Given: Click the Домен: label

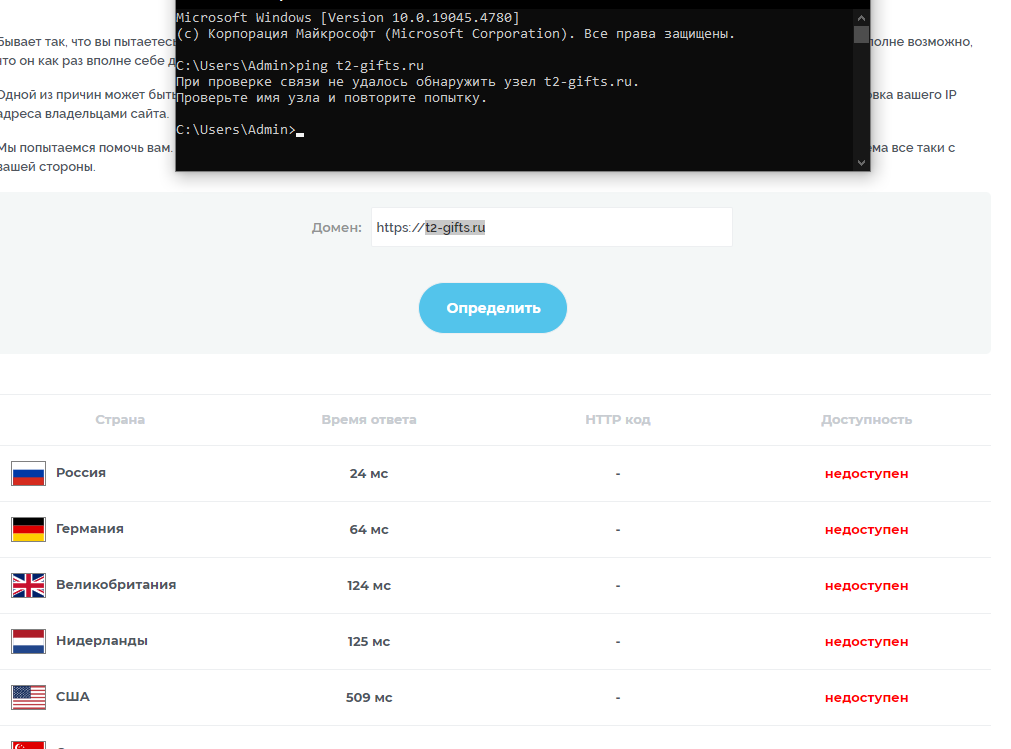Looking at the screenshot, I should pyautogui.click(x=337, y=228).
